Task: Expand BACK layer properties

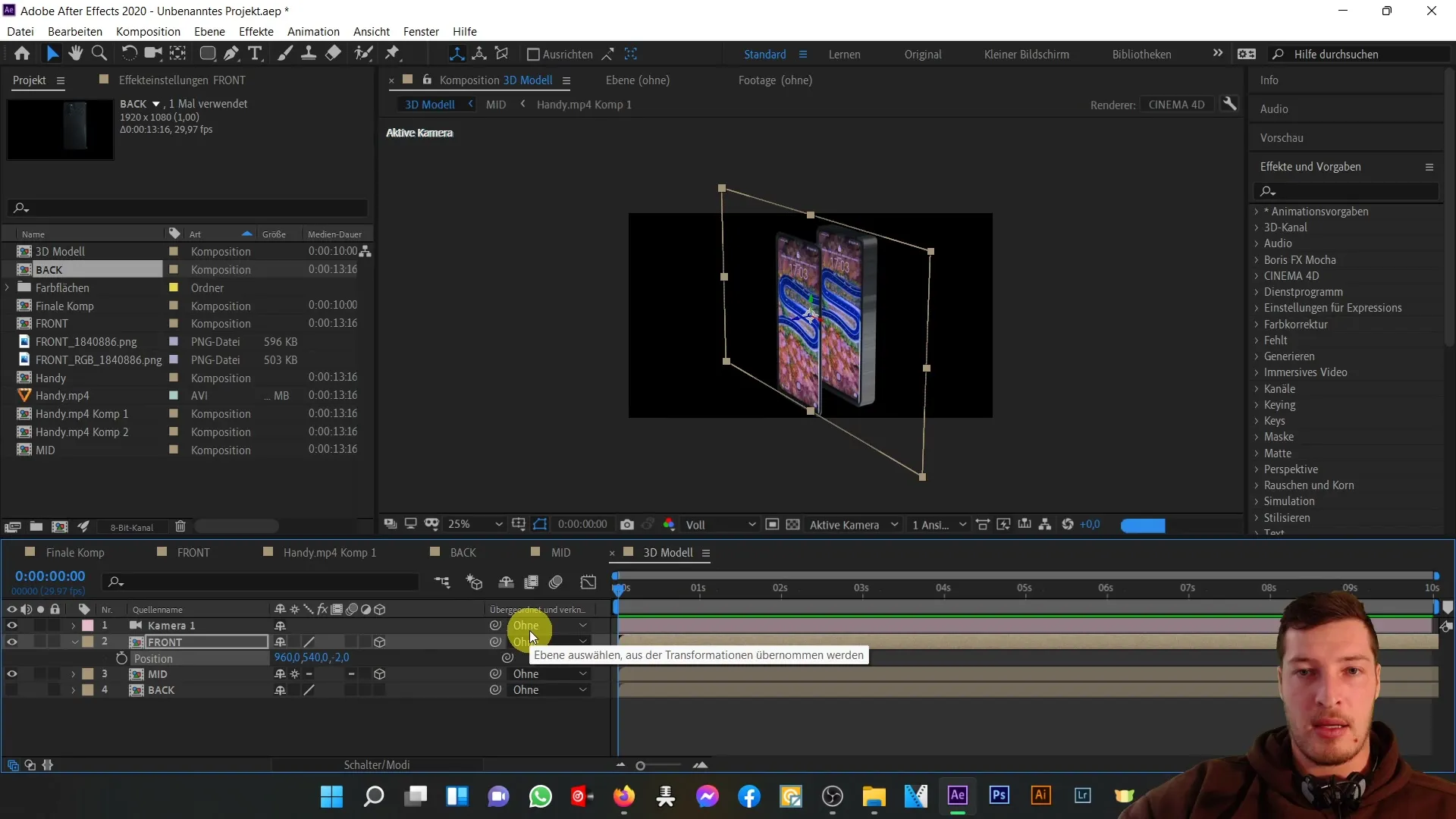Action: tap(74, 690)
